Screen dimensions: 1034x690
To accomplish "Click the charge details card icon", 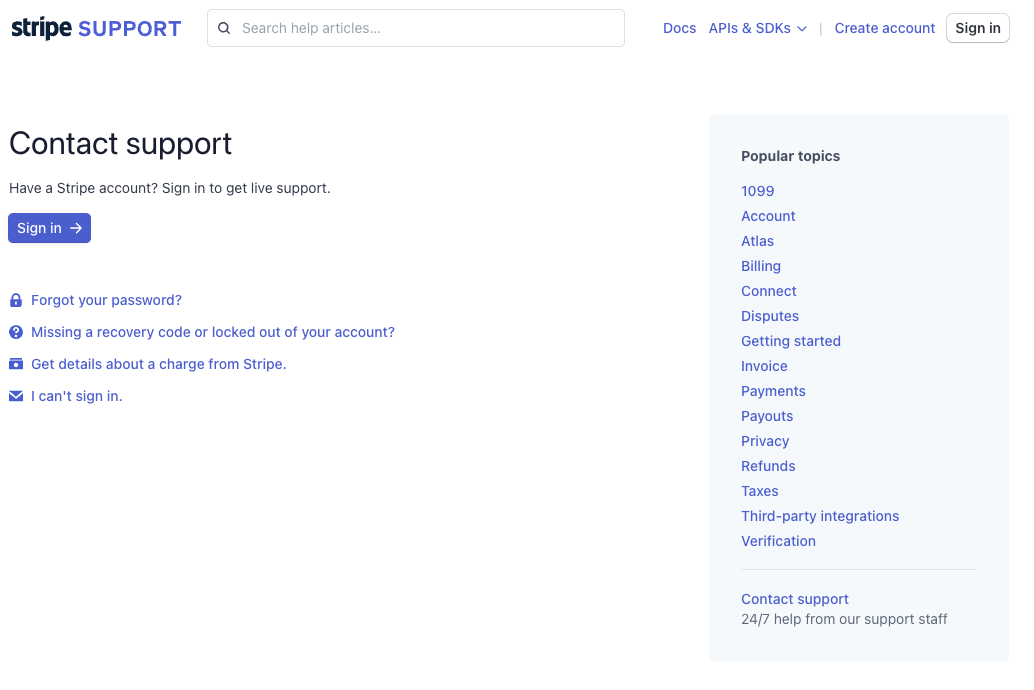I will (16, 364).
